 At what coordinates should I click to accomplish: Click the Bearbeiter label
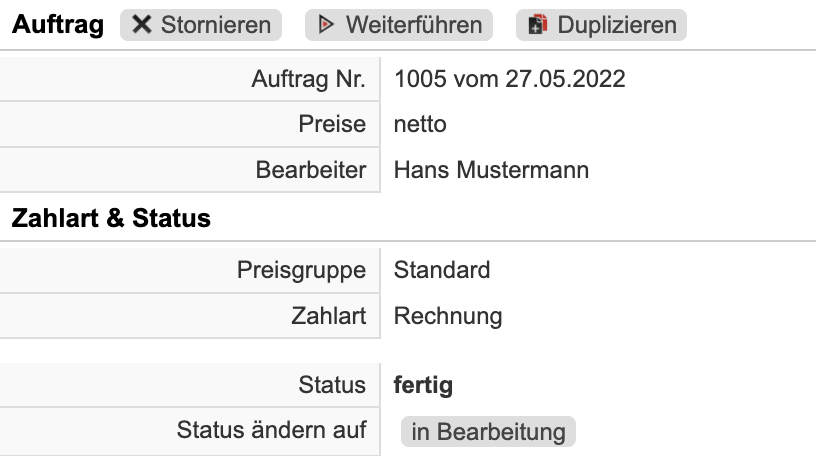(x=310, y=170)
